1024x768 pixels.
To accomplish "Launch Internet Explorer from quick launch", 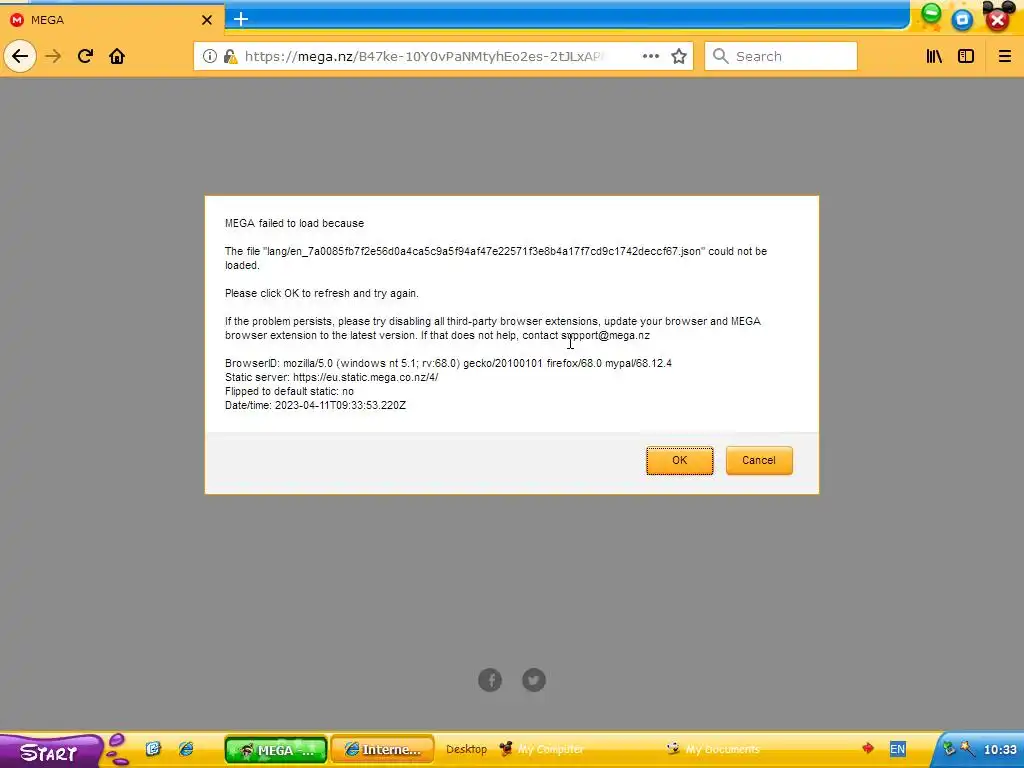I will 186,749.
